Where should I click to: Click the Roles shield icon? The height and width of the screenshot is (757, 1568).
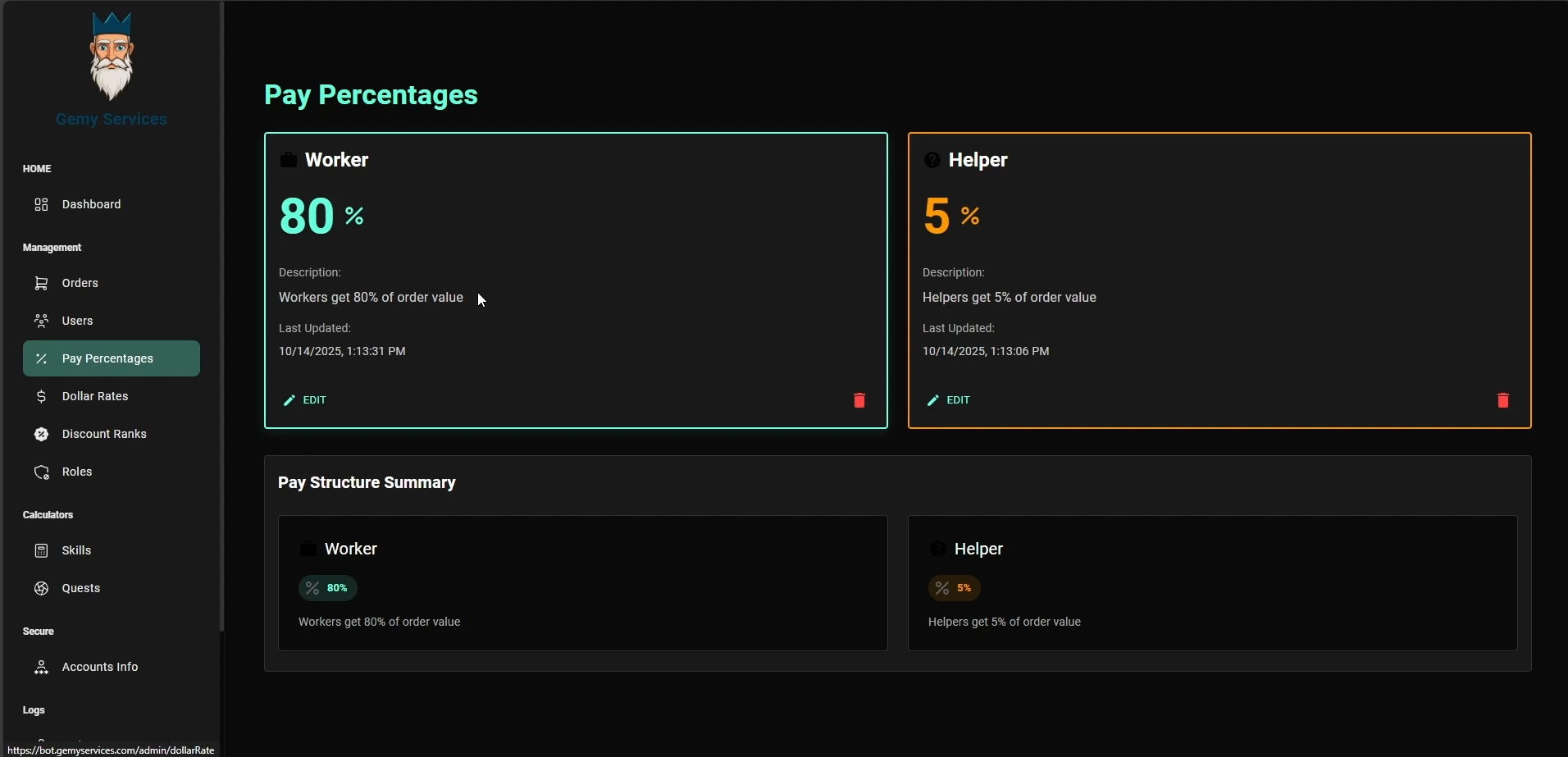pyautogui.click(x=41, y=472)
